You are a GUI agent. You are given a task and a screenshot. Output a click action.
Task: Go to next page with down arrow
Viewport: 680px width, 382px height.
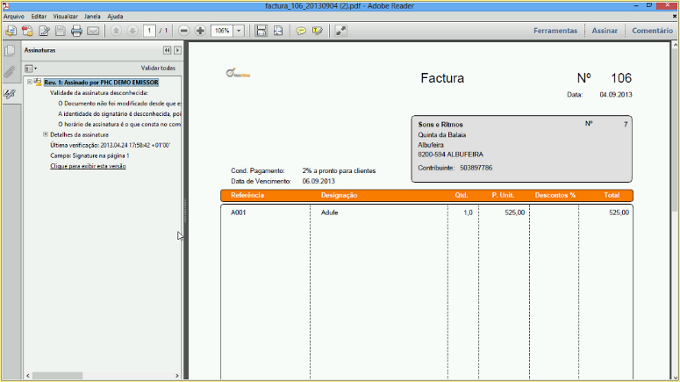point(132,31)
